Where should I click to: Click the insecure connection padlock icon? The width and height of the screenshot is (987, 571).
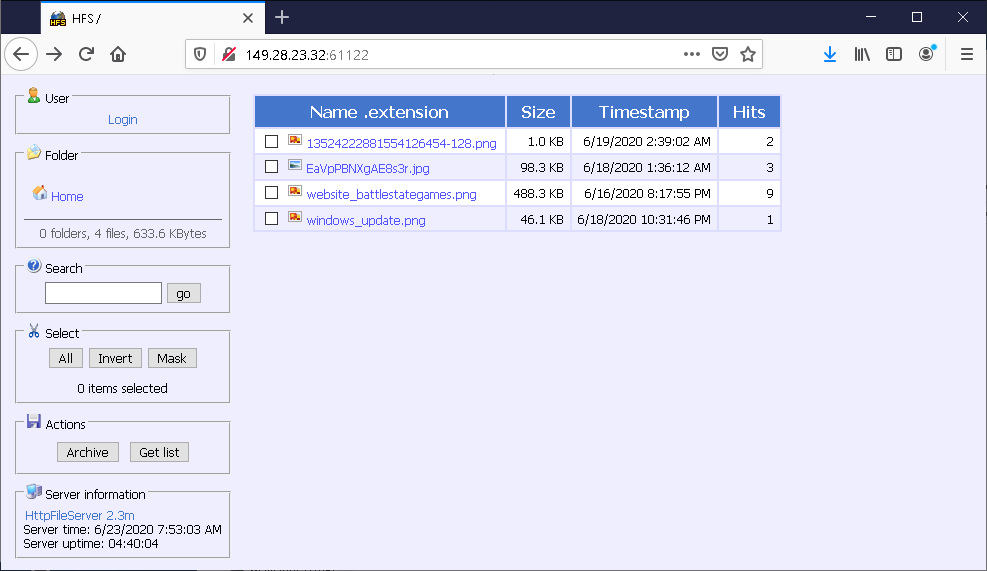[228, 55]
